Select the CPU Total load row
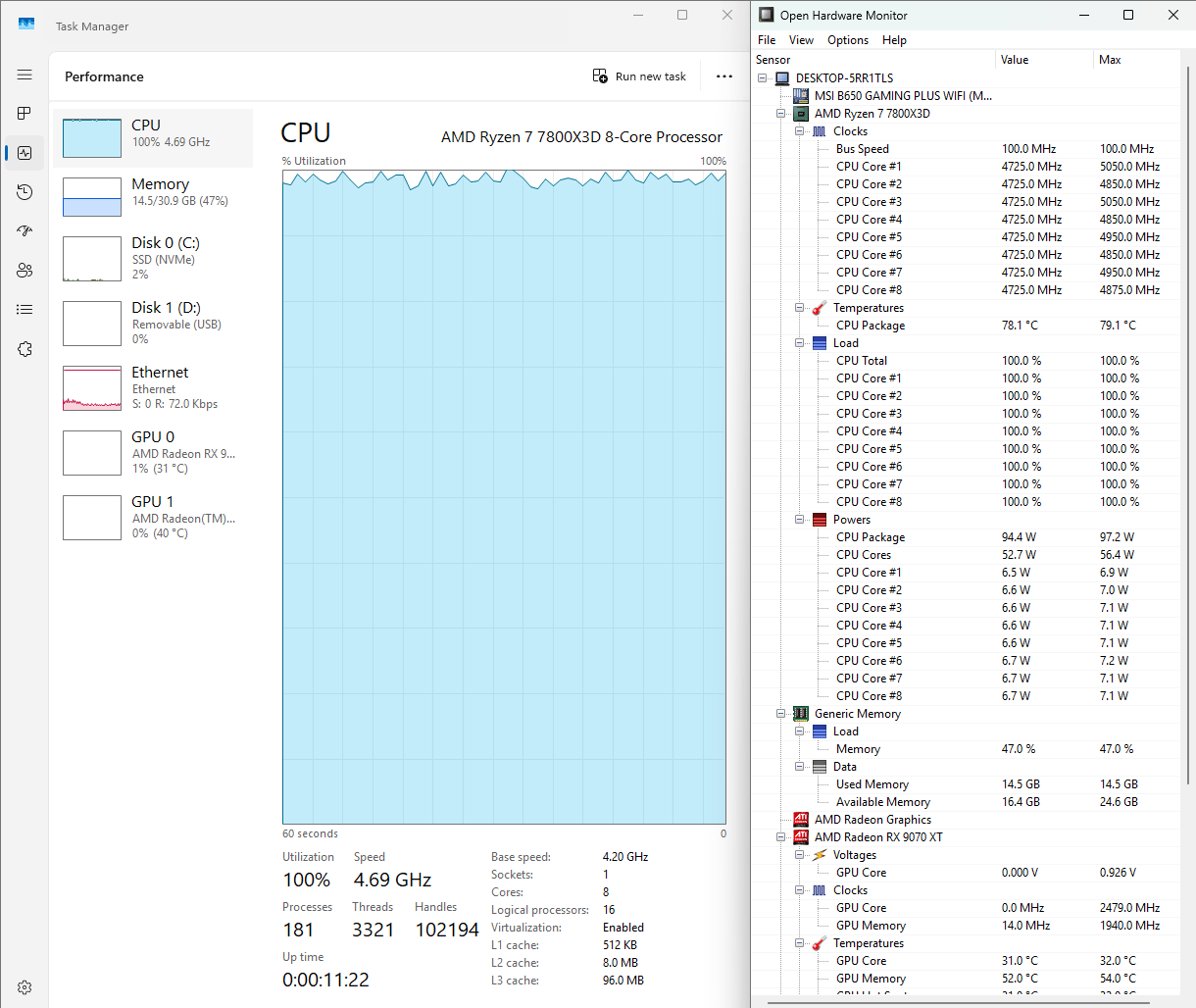The image size is (1196, 1008). point(966,361)
